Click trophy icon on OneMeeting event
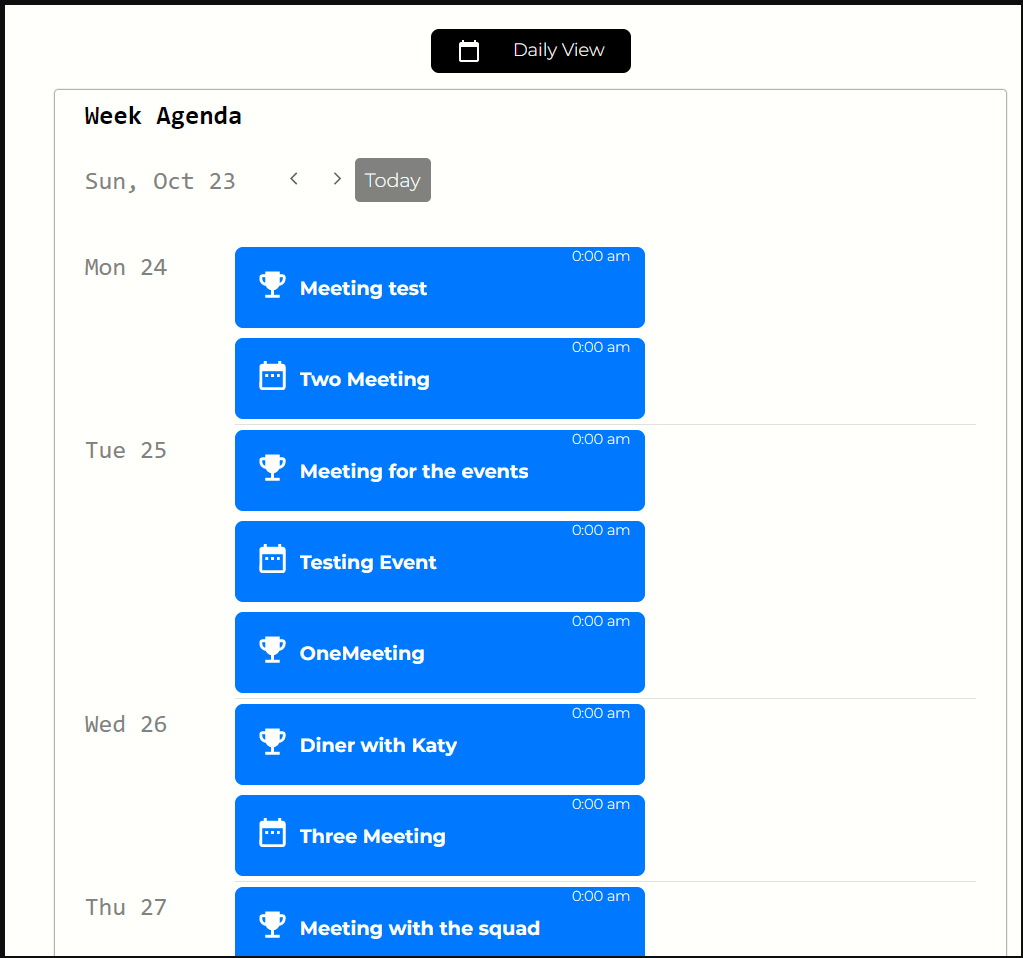The height and width of the screenshot is (958, 1023). (x=272, y=650)
